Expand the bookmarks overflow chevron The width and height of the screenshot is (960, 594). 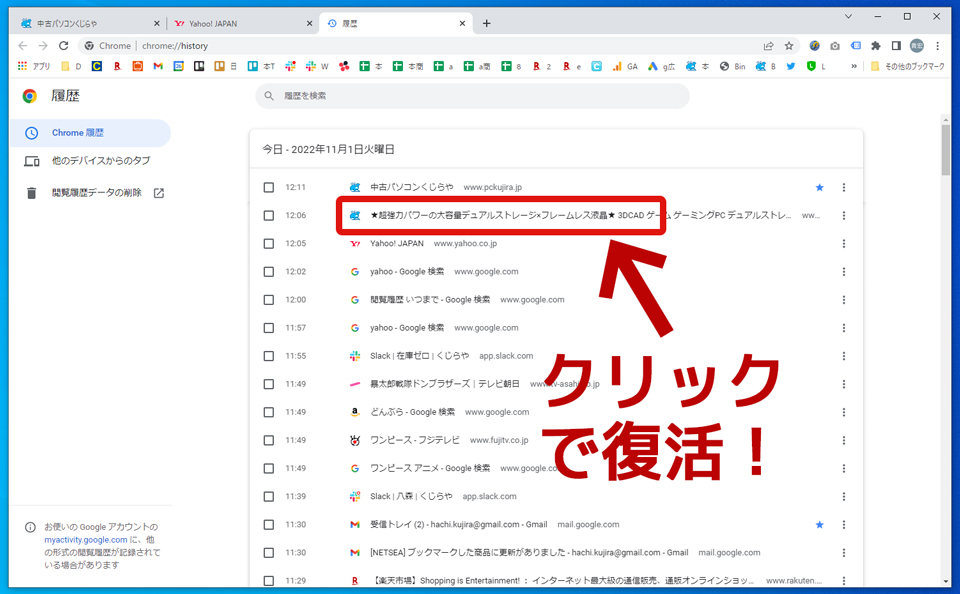[x=854, y=66]
